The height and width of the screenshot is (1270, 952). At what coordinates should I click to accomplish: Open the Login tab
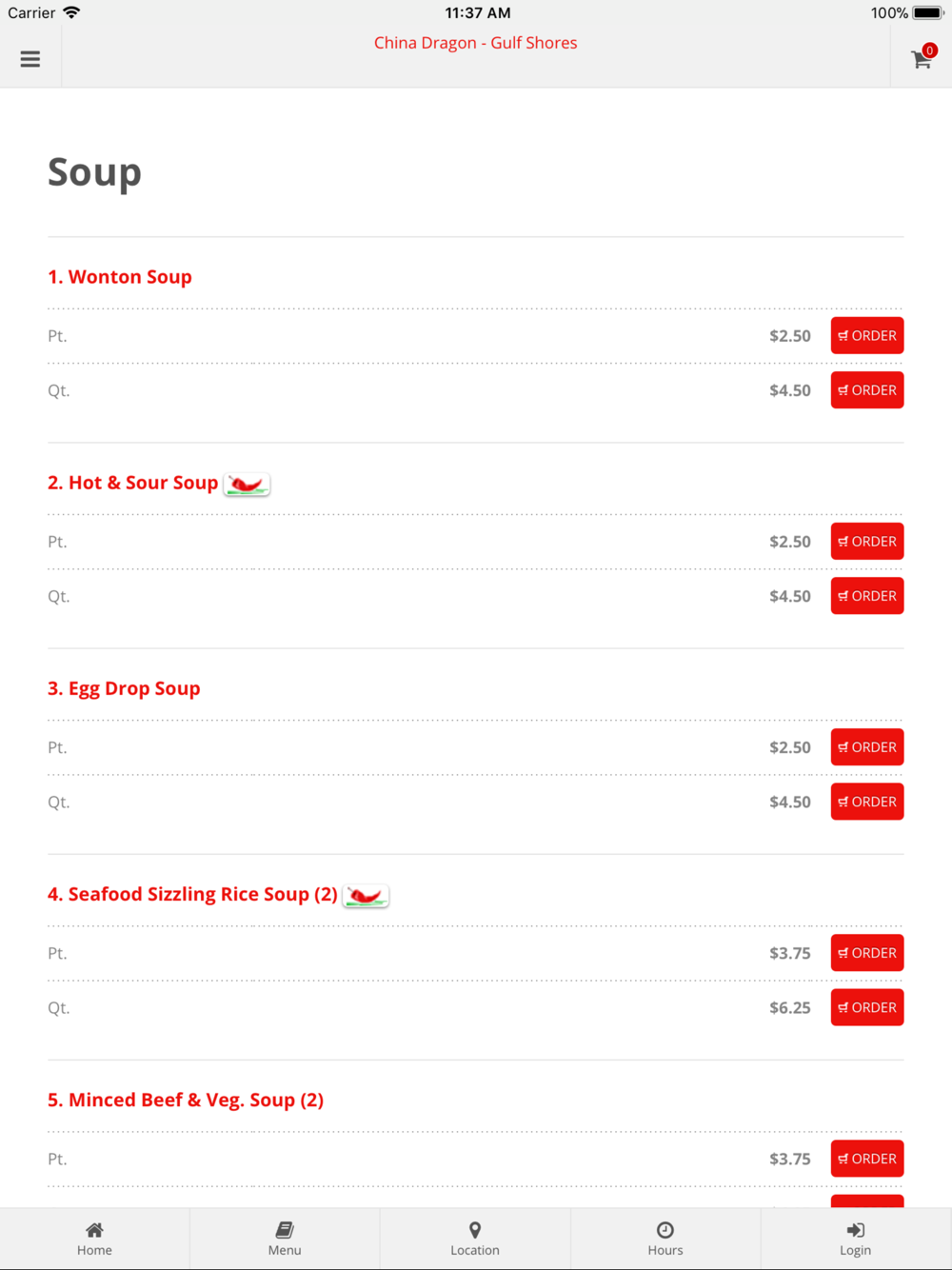tap(855, 1239)
